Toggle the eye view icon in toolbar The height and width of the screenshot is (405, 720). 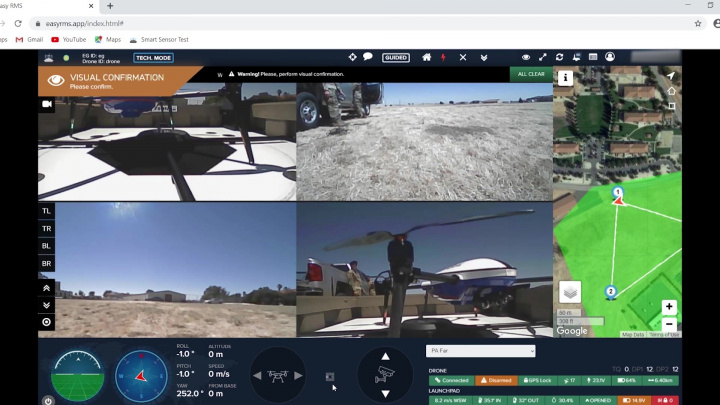pos(526,57)
